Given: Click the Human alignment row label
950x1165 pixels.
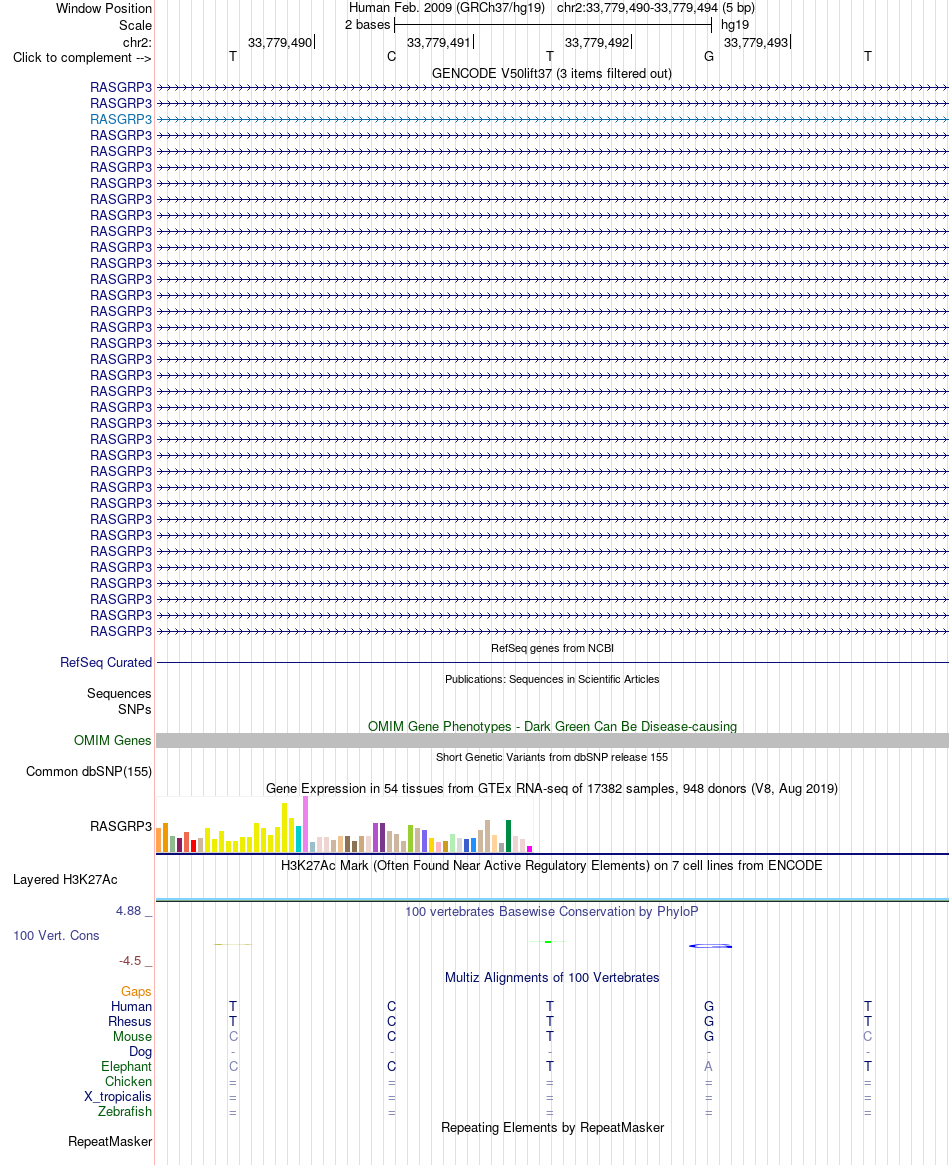Looking at the screenshot, I should [131, 1007].
